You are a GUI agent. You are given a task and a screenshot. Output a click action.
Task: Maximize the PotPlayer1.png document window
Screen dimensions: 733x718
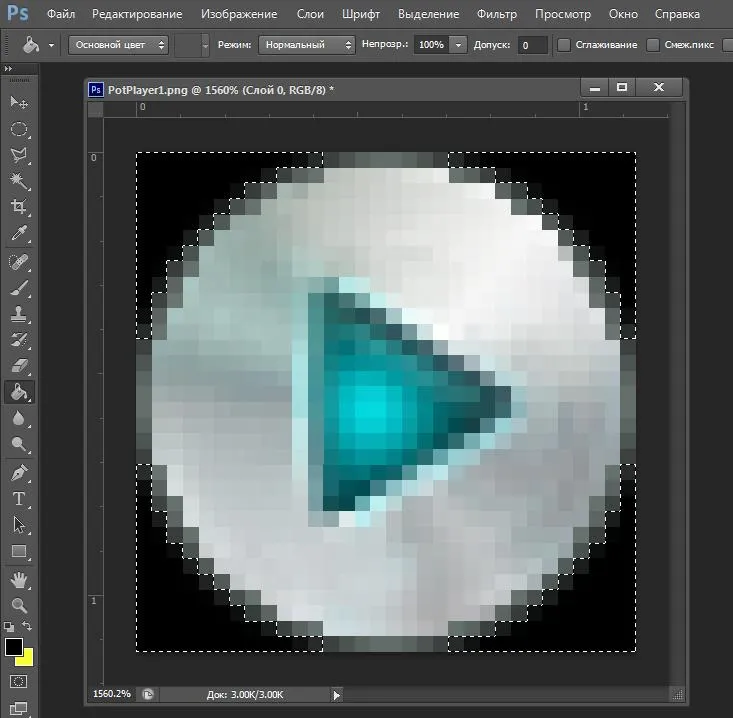click(622, 87)
